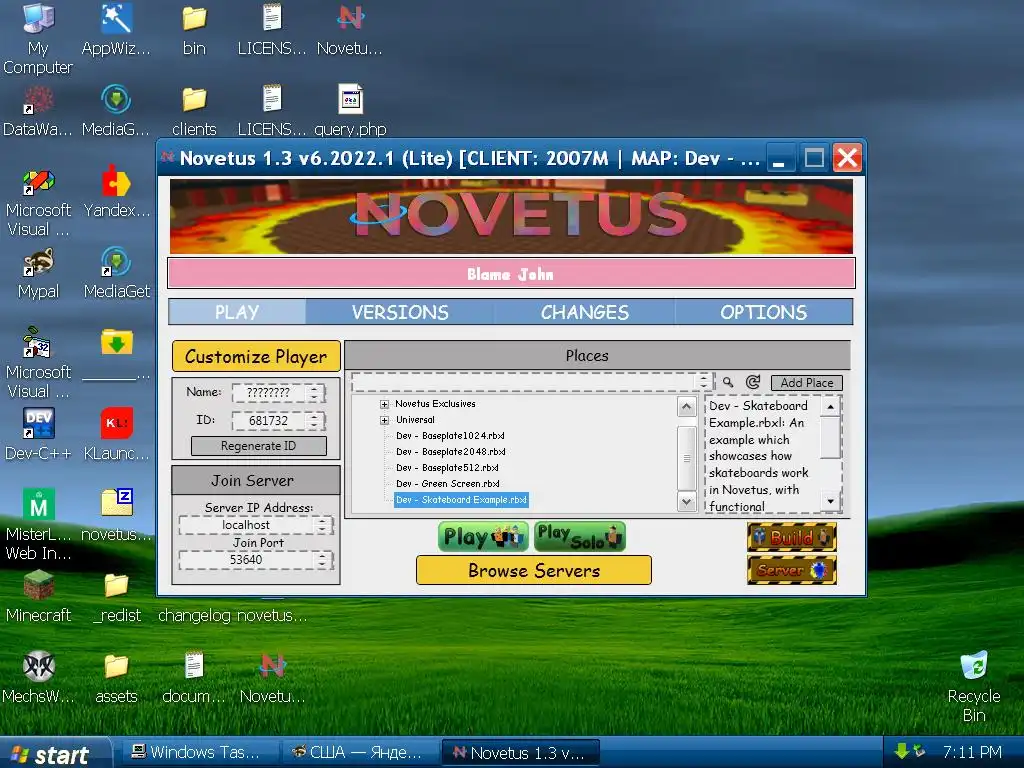Image resolution: width=1024 pixels, height=768 pixels.
Task: Open the Recycle Bin
Action: (974, 686)
